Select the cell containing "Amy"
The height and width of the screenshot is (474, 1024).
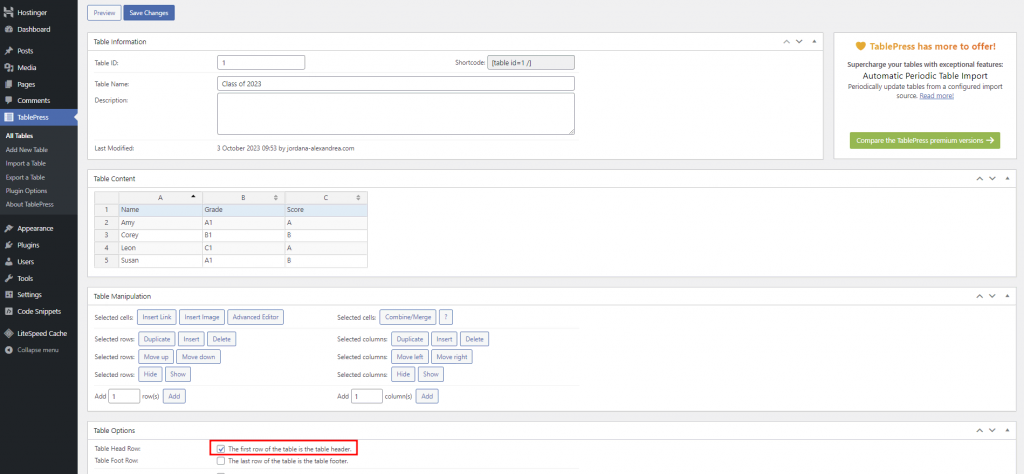(161, 223)
